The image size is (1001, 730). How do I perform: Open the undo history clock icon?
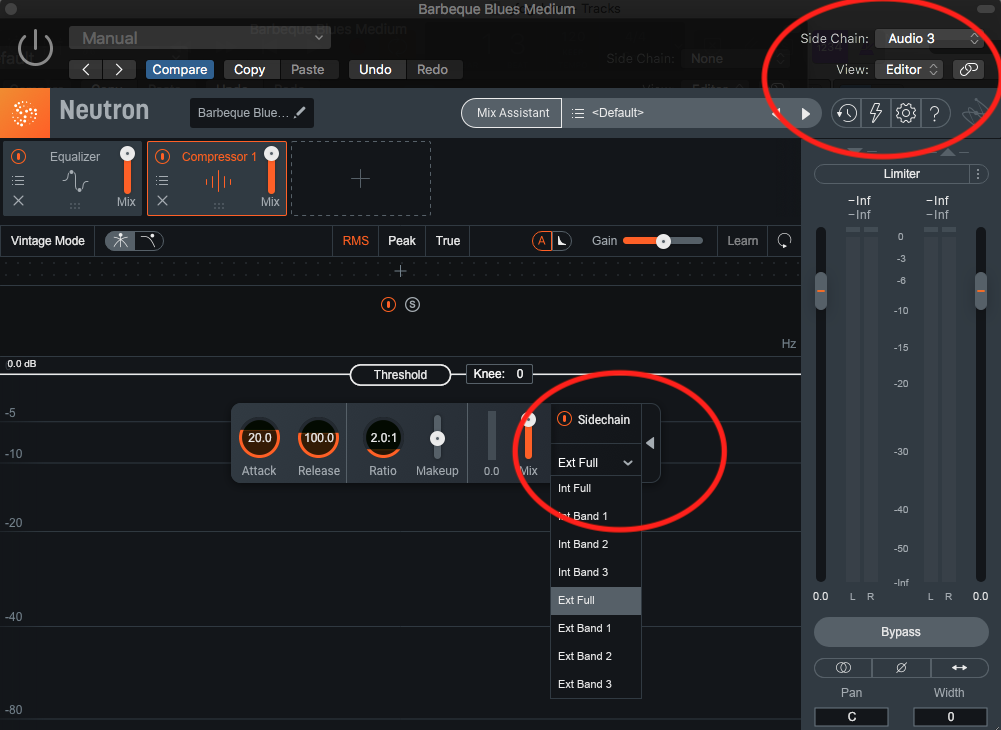pos(846,114)
